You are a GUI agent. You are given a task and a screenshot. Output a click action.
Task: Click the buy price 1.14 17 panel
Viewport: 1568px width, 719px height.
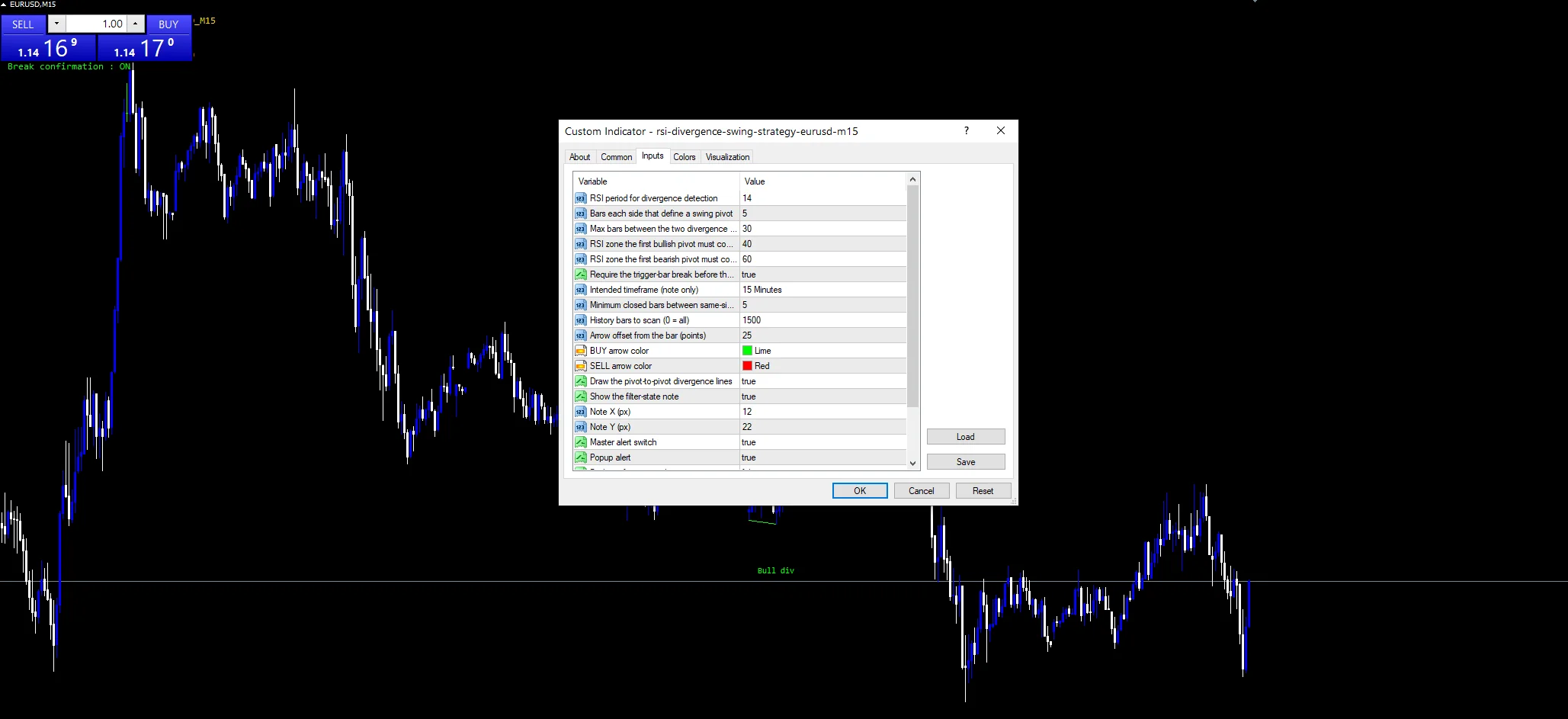click(145, 48)
